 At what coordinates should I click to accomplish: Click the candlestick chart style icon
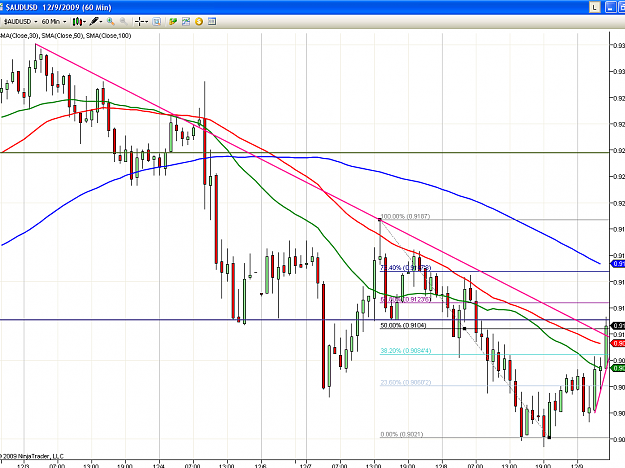click(77, 22)
